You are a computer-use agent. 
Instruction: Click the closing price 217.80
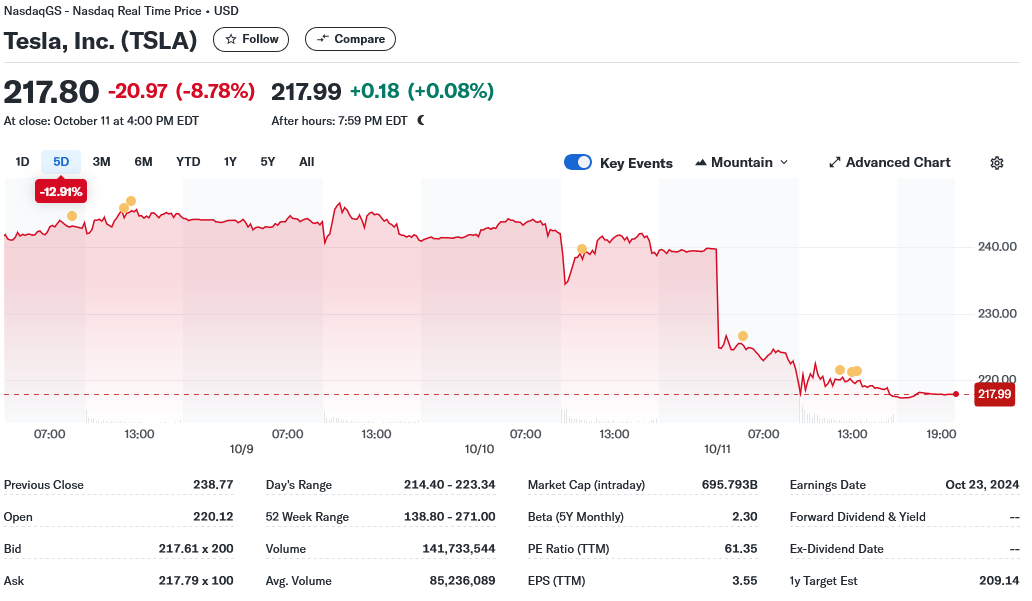coord(51,91)
